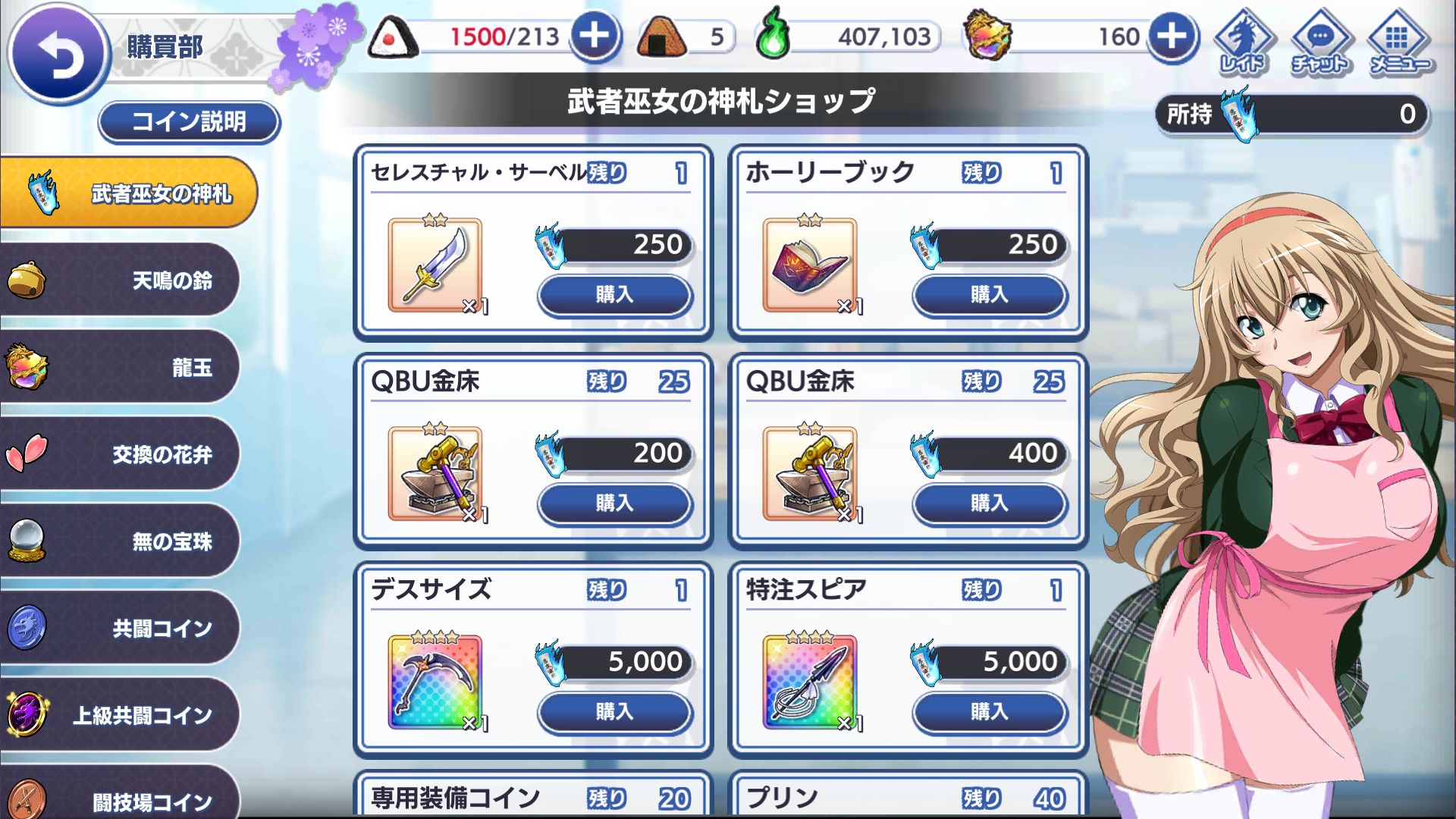The width and height of the screenshot is (1456, 819).
Task: Tap the plus button beside stamina 1500/213
Action: pos(595,36)
